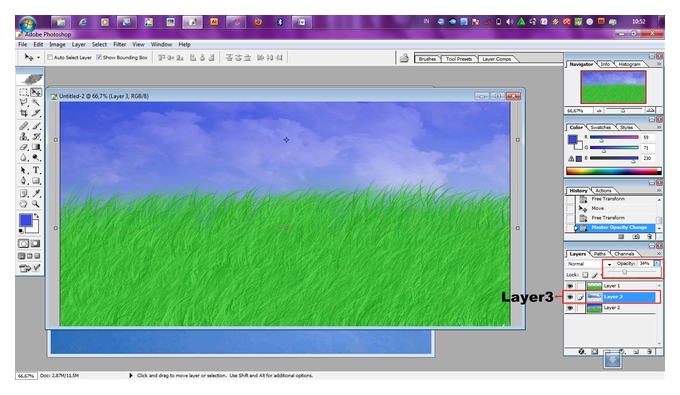Select the Clone Stamp tool
Screen dimensions: 680x395
click(x=24, y=137)
